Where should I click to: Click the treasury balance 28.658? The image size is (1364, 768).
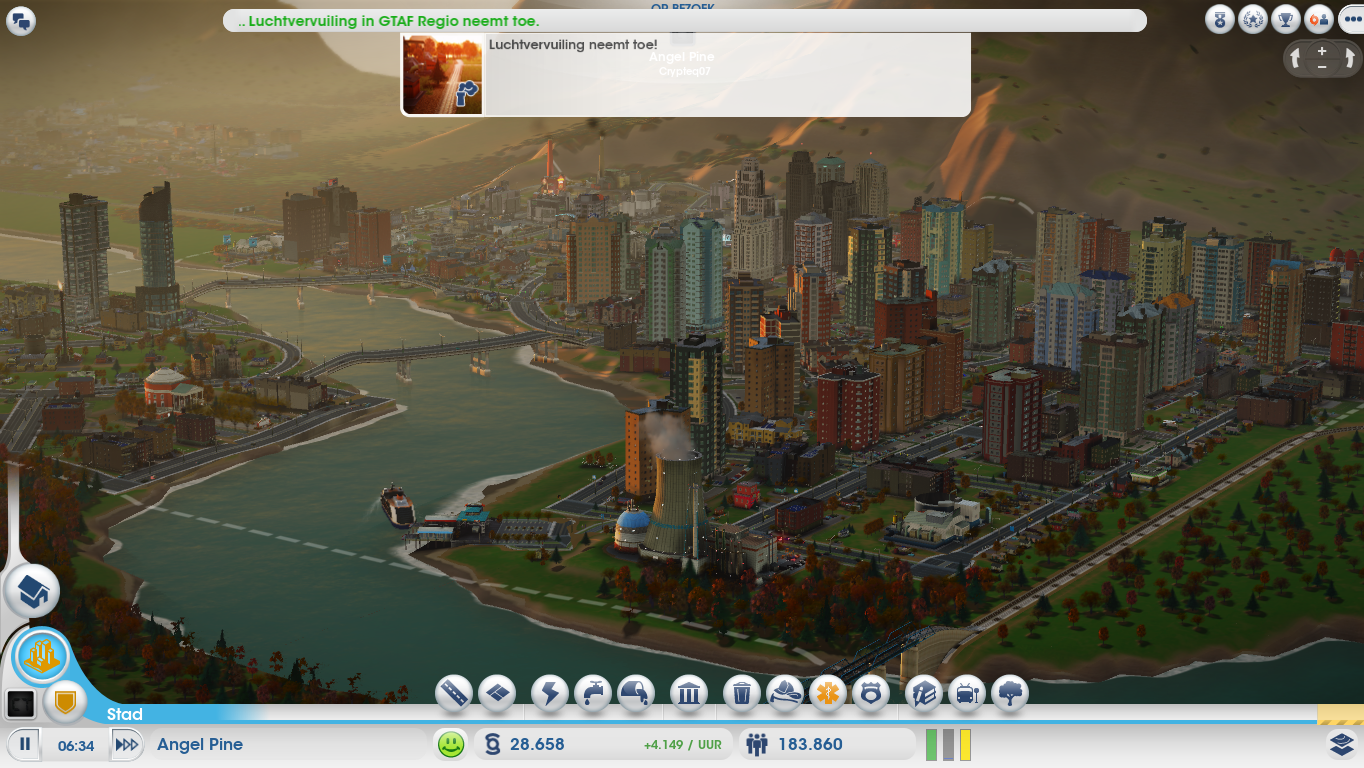click(537, 744)
